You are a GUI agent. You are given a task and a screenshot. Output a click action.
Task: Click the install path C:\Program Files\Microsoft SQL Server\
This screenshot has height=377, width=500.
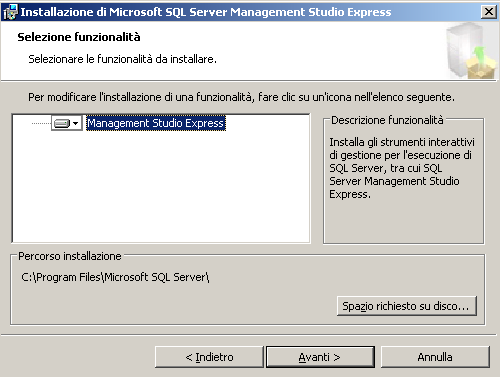point(115,277)
